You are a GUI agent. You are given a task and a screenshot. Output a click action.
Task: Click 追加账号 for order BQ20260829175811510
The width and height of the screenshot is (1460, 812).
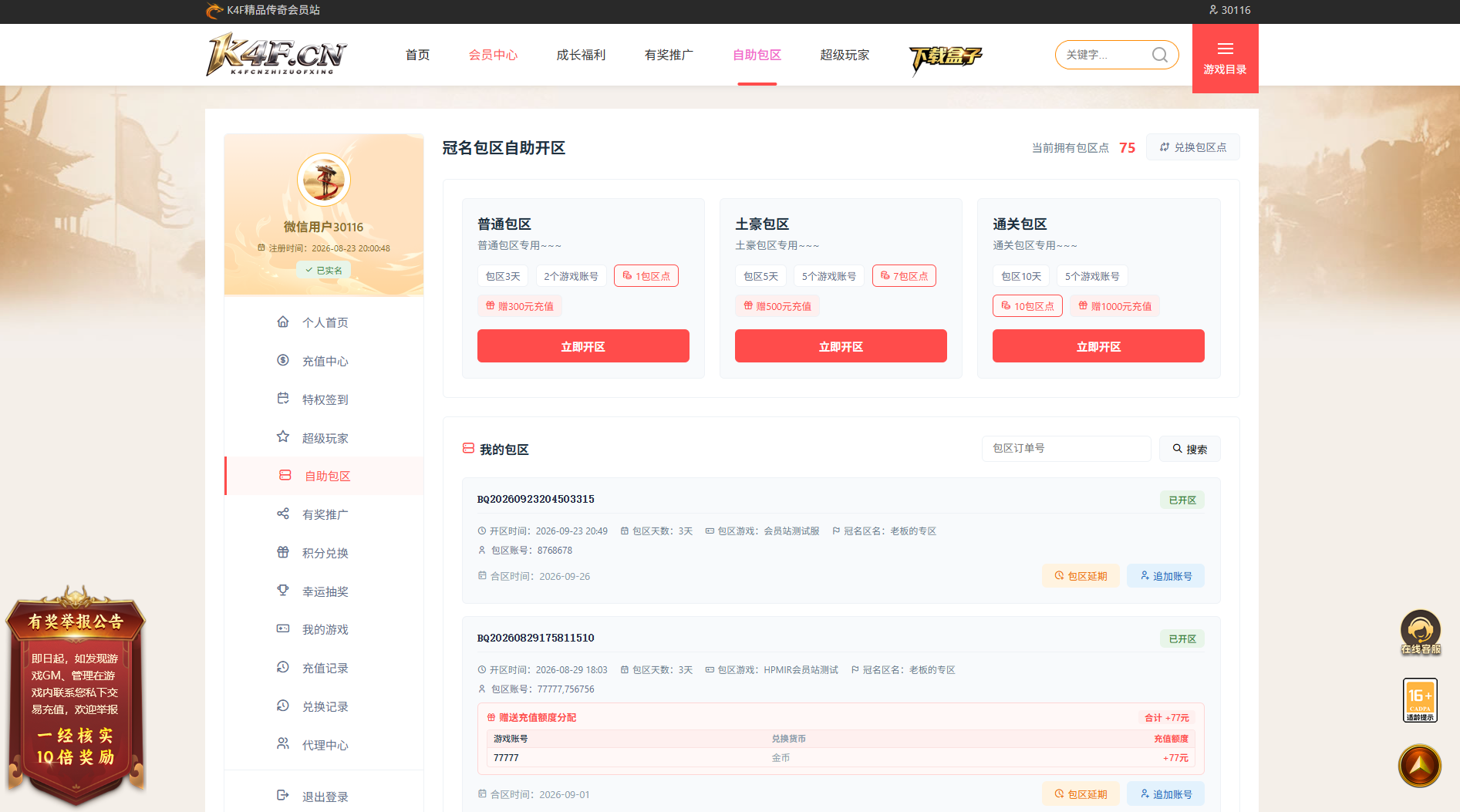pyautogui.click(x=1165, y=794)
